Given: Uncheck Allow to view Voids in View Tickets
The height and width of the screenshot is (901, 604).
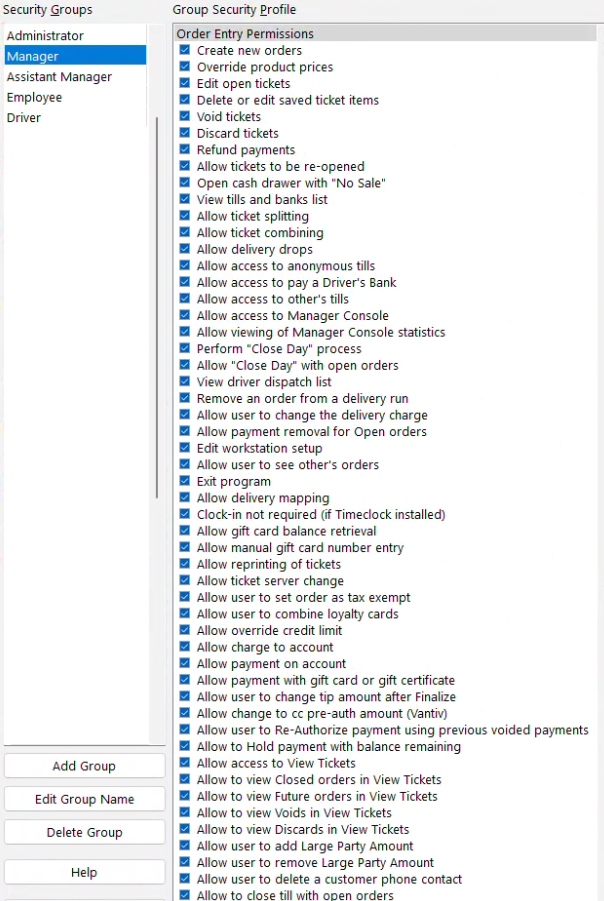Looking at the screenshot, I should pyautogui.click(x=184, y=813).
